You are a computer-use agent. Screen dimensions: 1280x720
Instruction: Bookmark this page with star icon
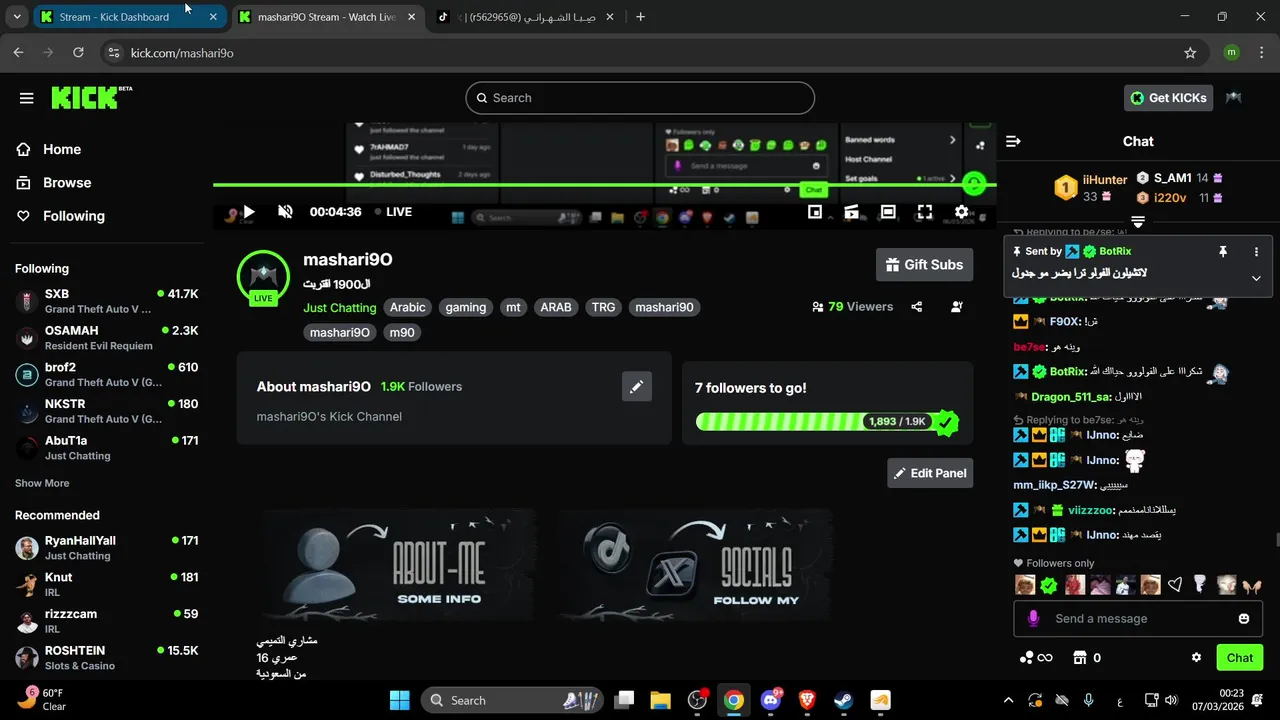click(x=1190, y=53)
